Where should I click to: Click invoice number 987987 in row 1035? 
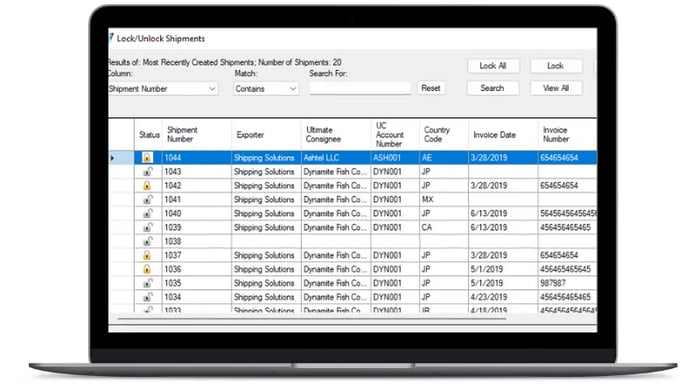coord(567,283)
